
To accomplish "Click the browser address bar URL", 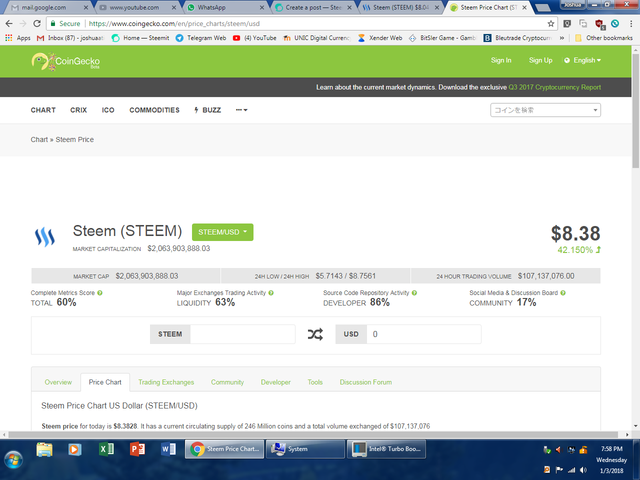I will [174, 24].
